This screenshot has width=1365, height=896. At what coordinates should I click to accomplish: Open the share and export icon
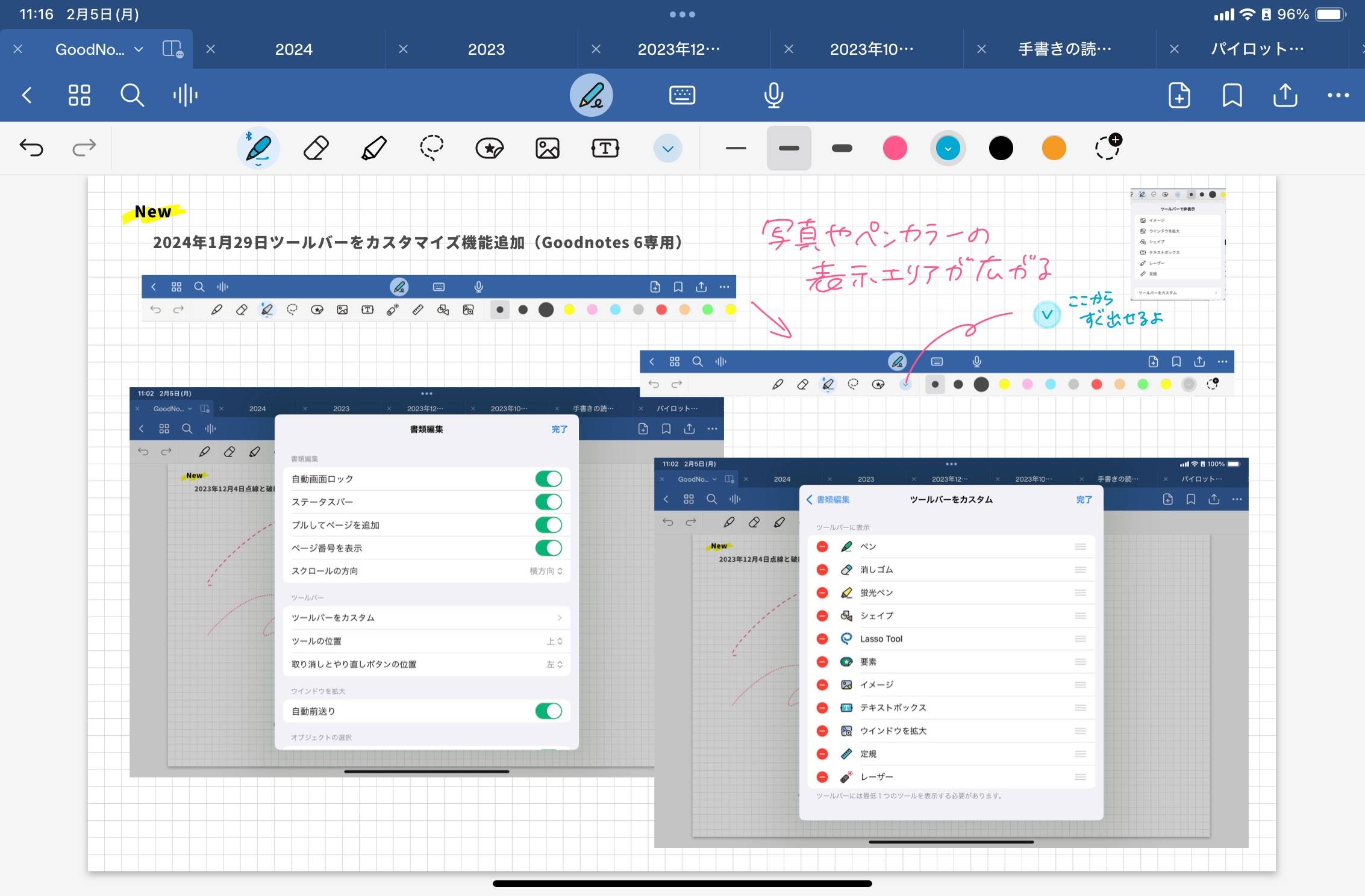coord(1285,95)
